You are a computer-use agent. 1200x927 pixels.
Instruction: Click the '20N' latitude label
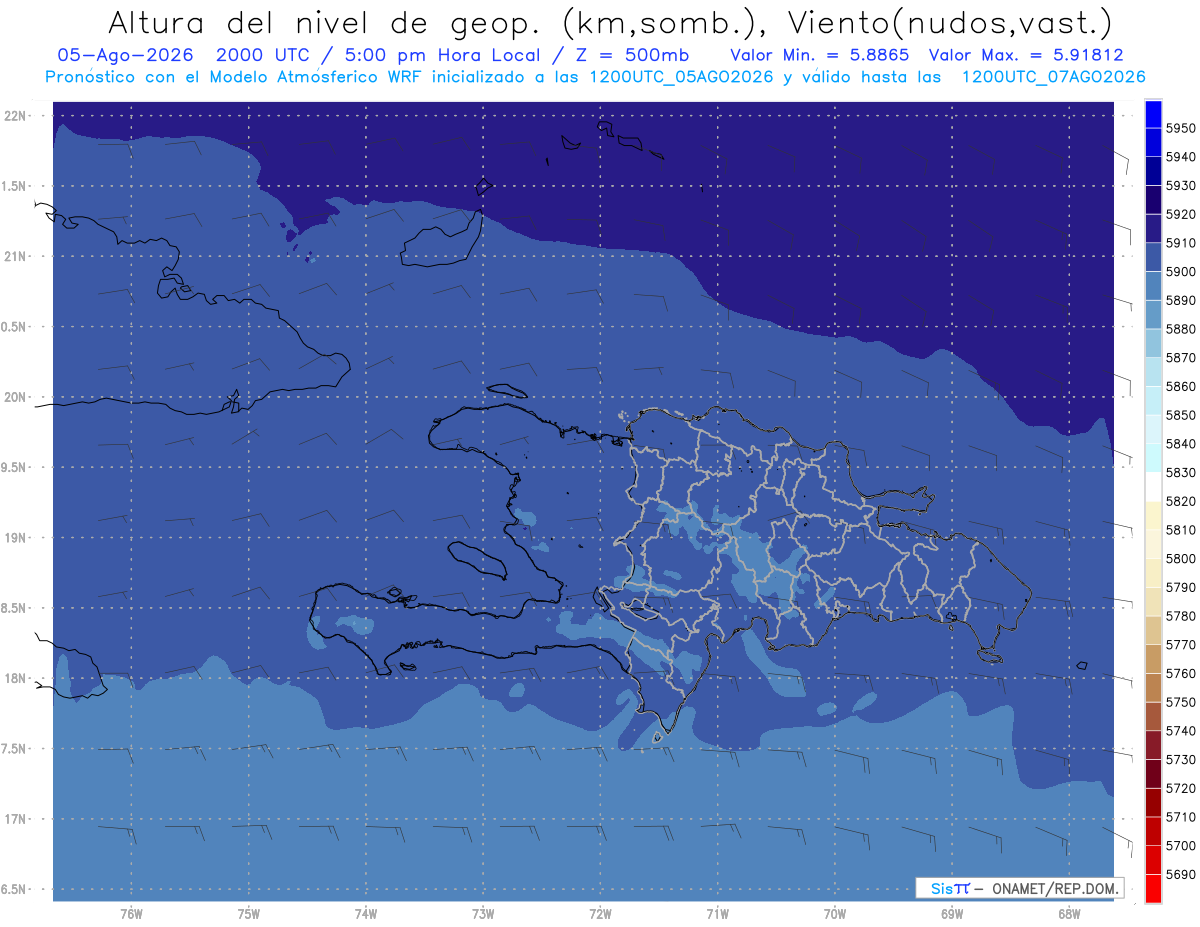point(16,397)
